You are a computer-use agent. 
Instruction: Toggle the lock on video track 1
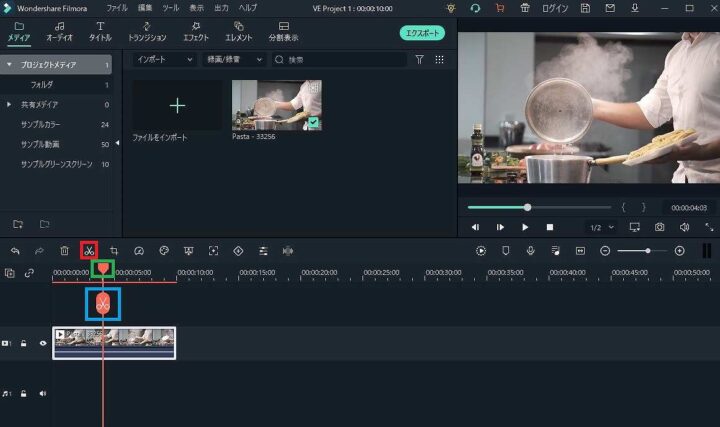(24, 343)
